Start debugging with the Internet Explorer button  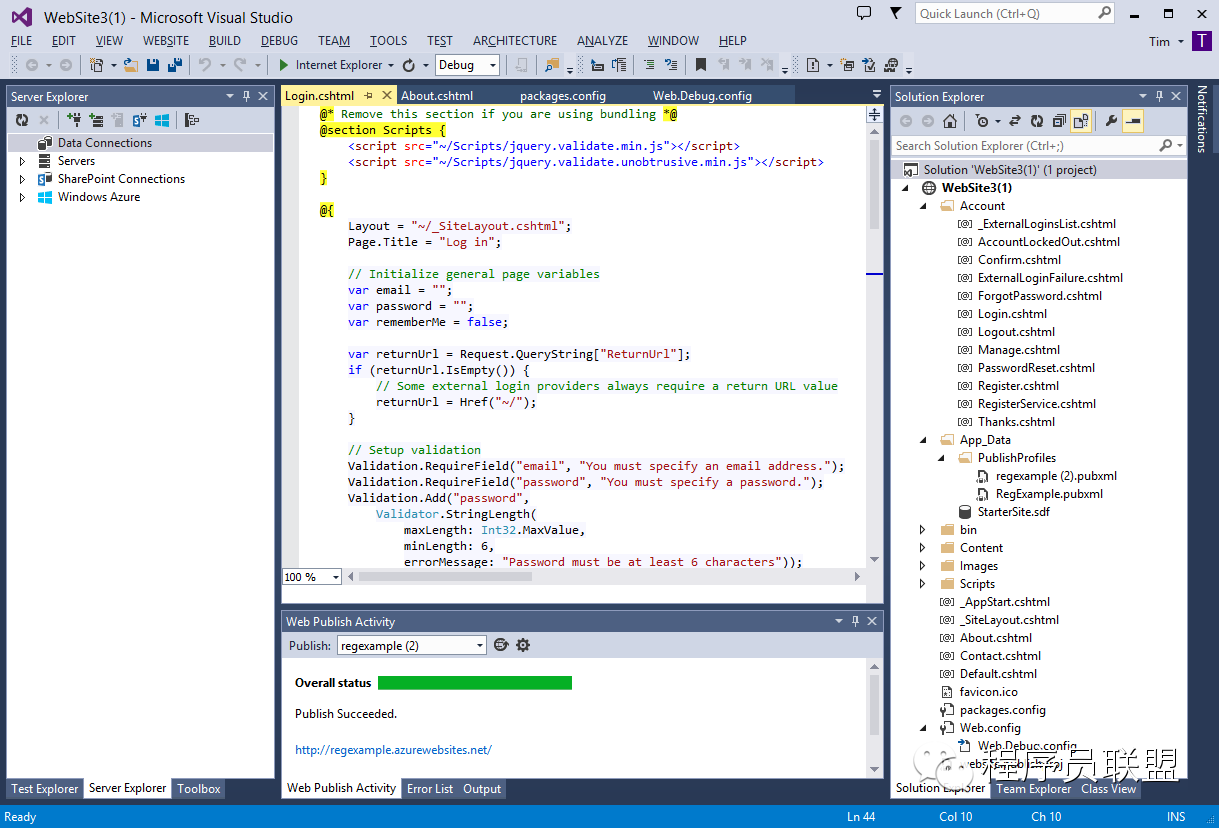(x=329, y=65)
